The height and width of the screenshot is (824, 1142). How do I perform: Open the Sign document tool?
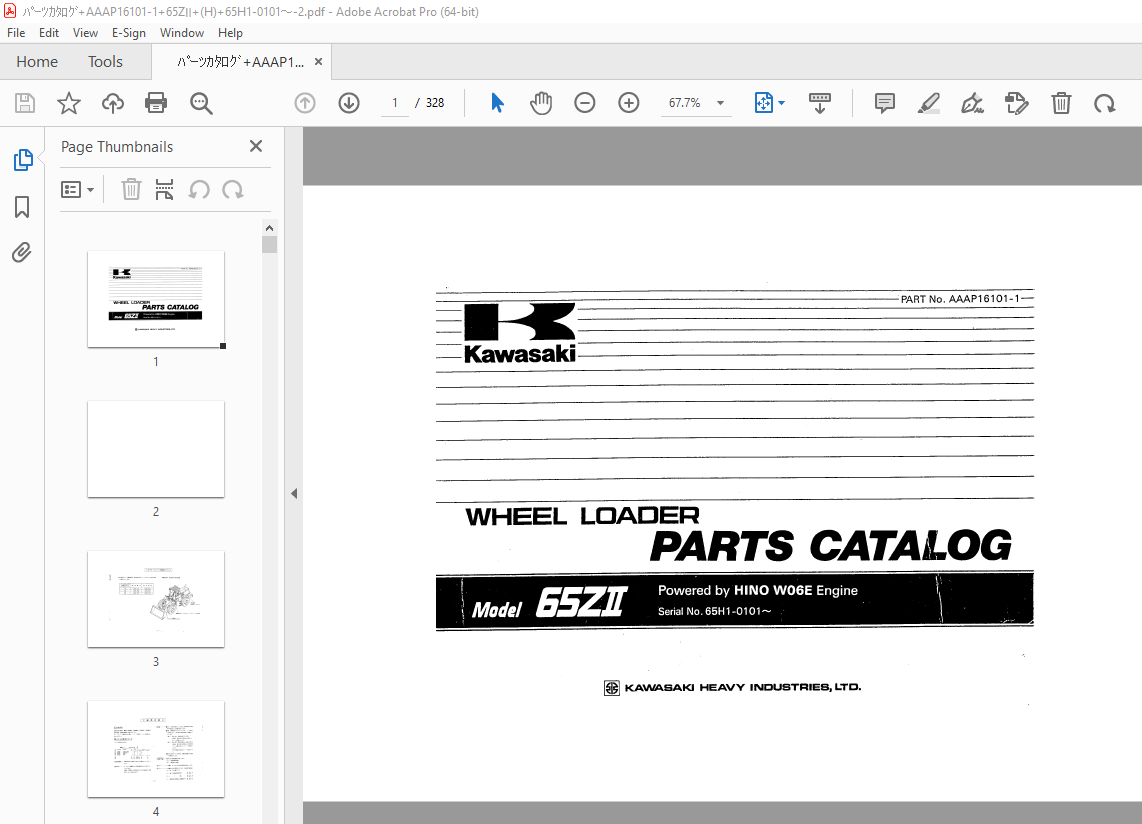tap(972, 103)
